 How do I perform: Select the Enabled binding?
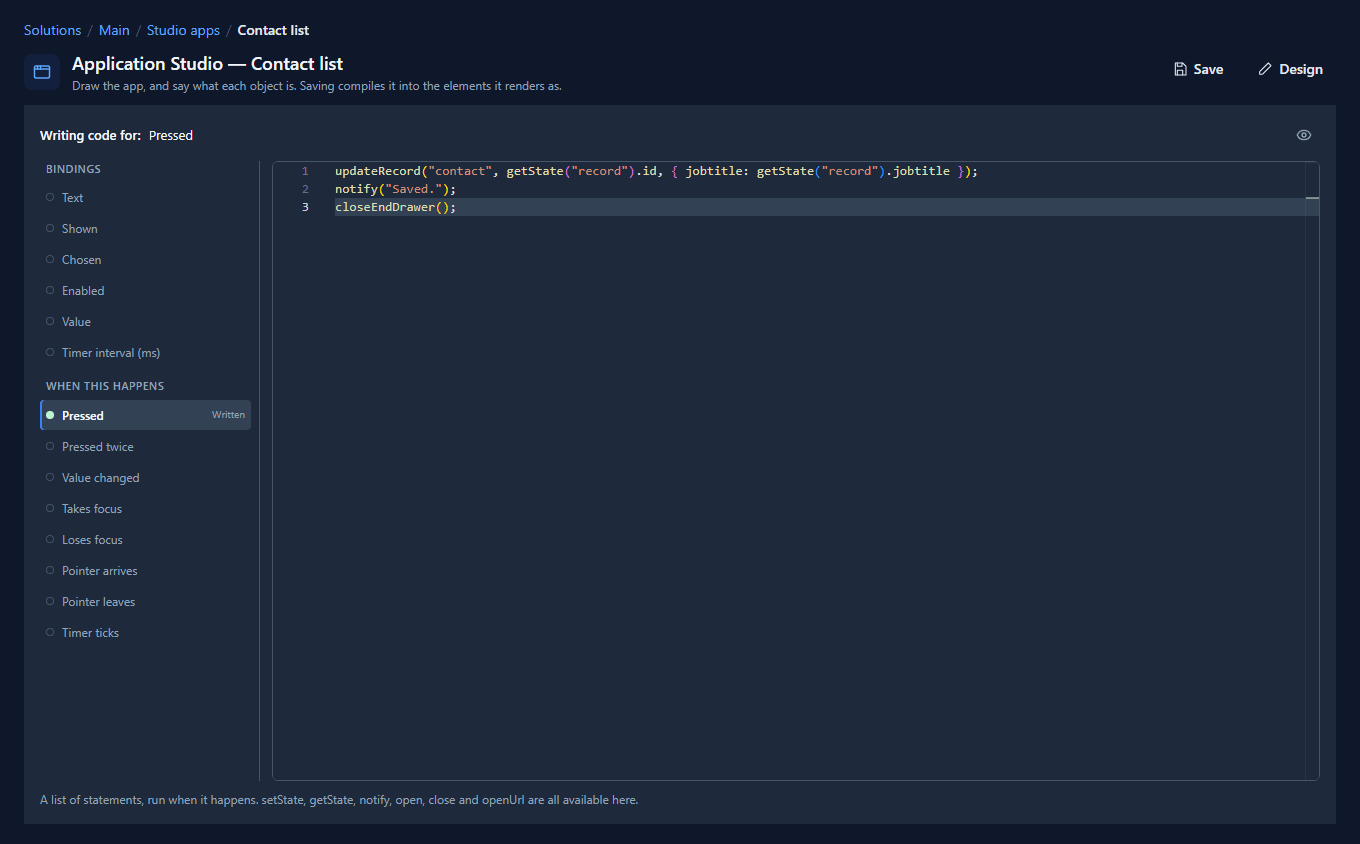145,291
